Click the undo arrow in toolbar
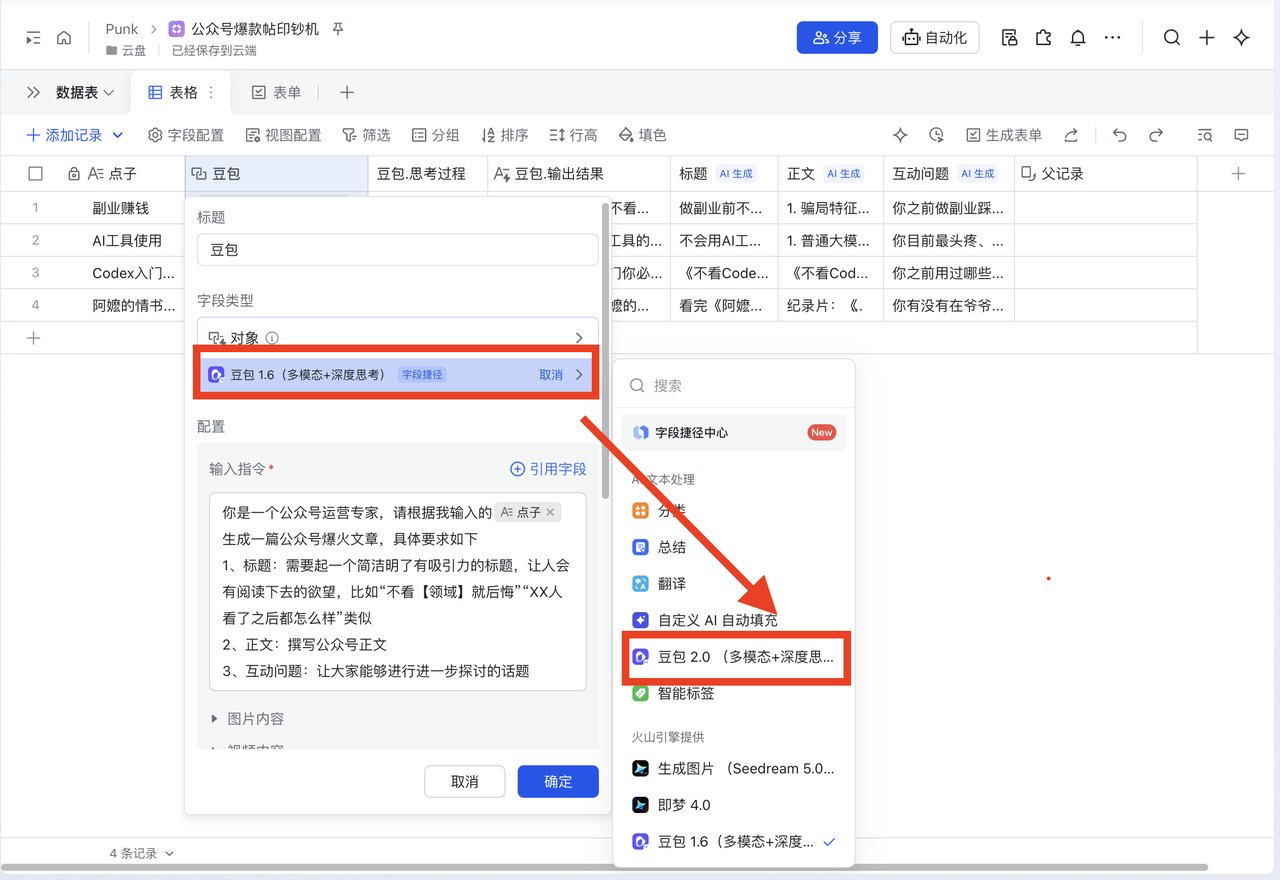Viewport: 1280px width, 880px height. (x=1120, y=135)
